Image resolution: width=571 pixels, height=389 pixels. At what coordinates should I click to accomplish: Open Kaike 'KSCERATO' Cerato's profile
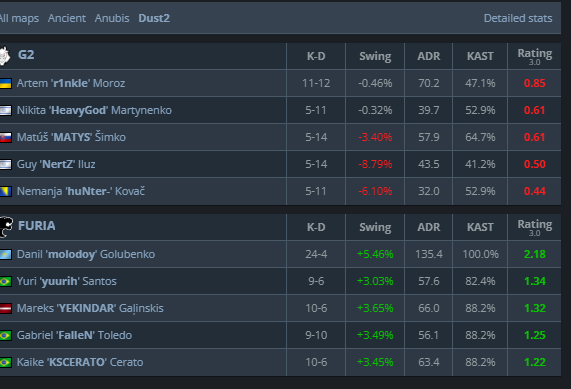pyautogui.click(x=80, y=362)
